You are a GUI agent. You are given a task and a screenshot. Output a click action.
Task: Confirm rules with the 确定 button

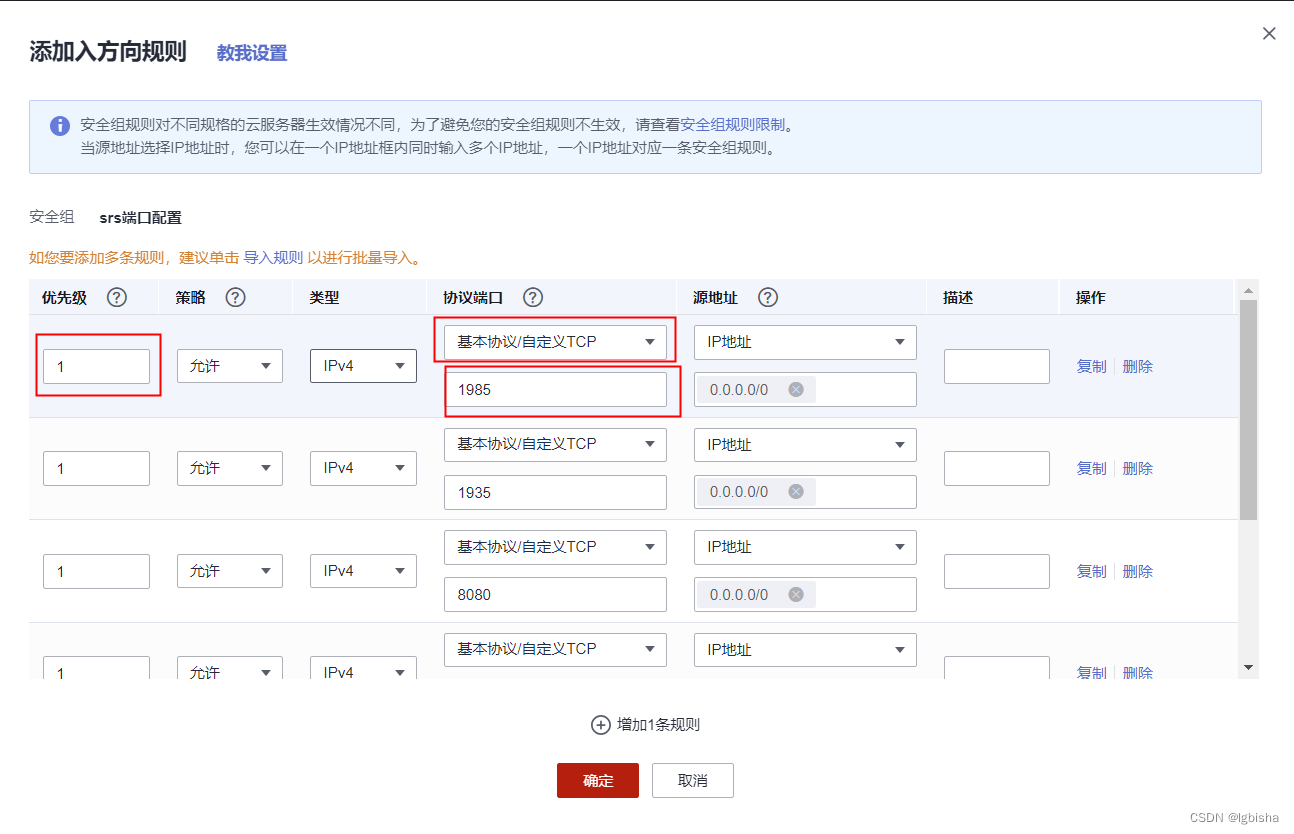(598, 781)
